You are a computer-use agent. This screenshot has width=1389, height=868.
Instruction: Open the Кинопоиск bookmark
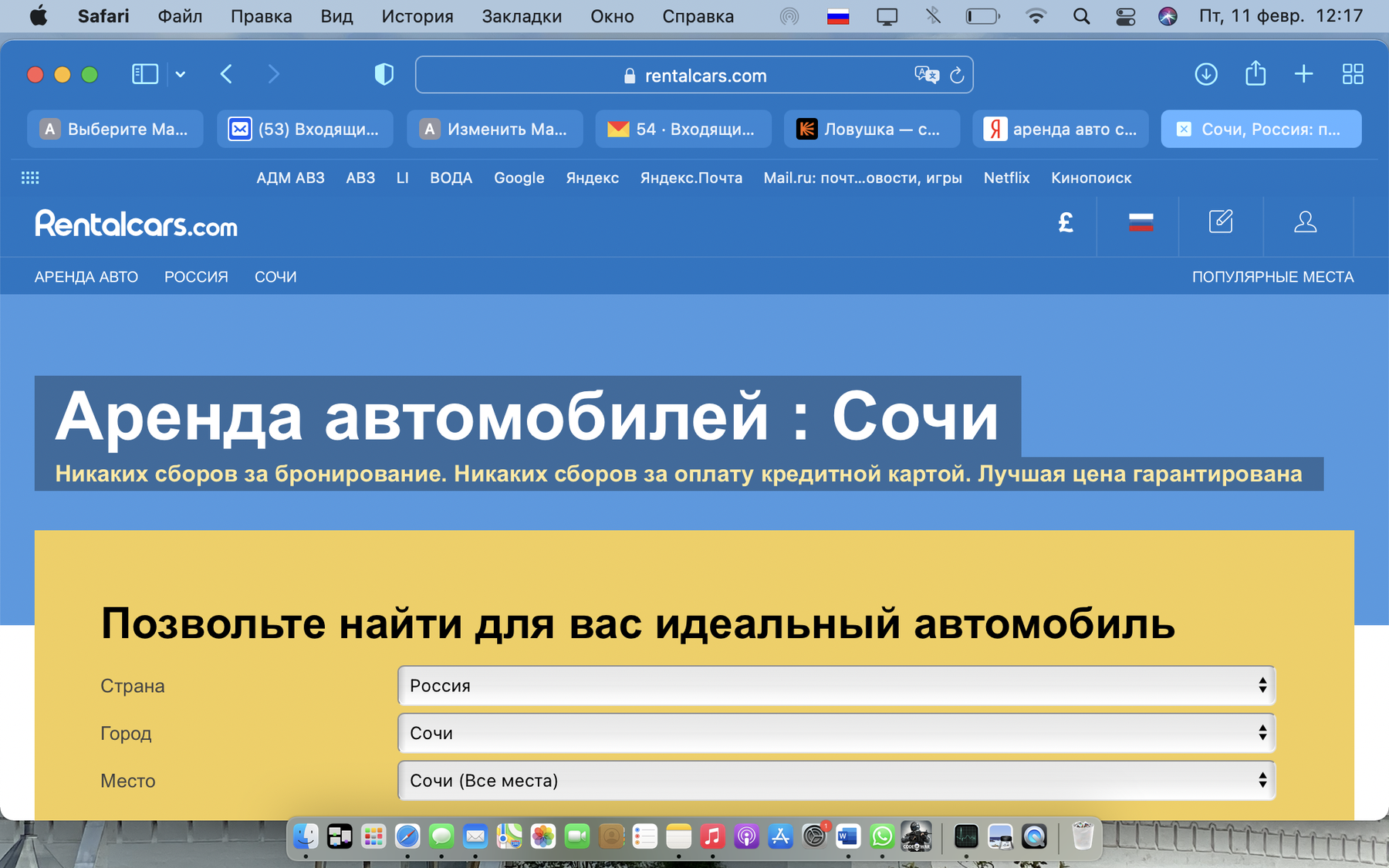[1090, 178]
